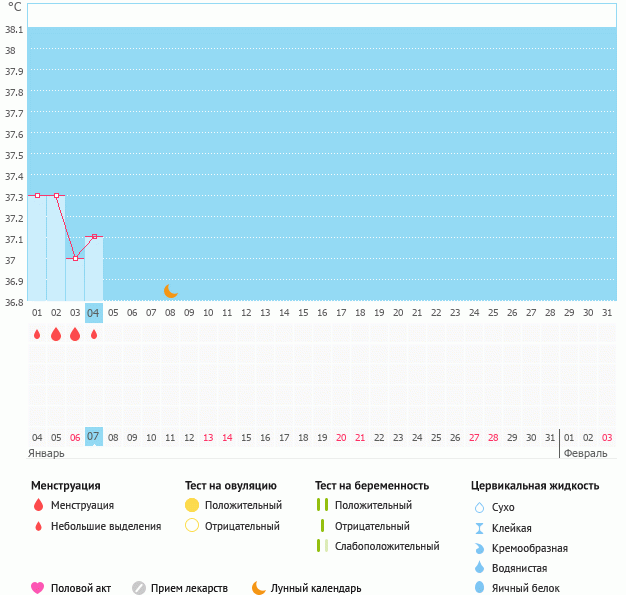Select highlighted calendar date 07
This screenshot has width=626, height=595.
pos(94,437)
